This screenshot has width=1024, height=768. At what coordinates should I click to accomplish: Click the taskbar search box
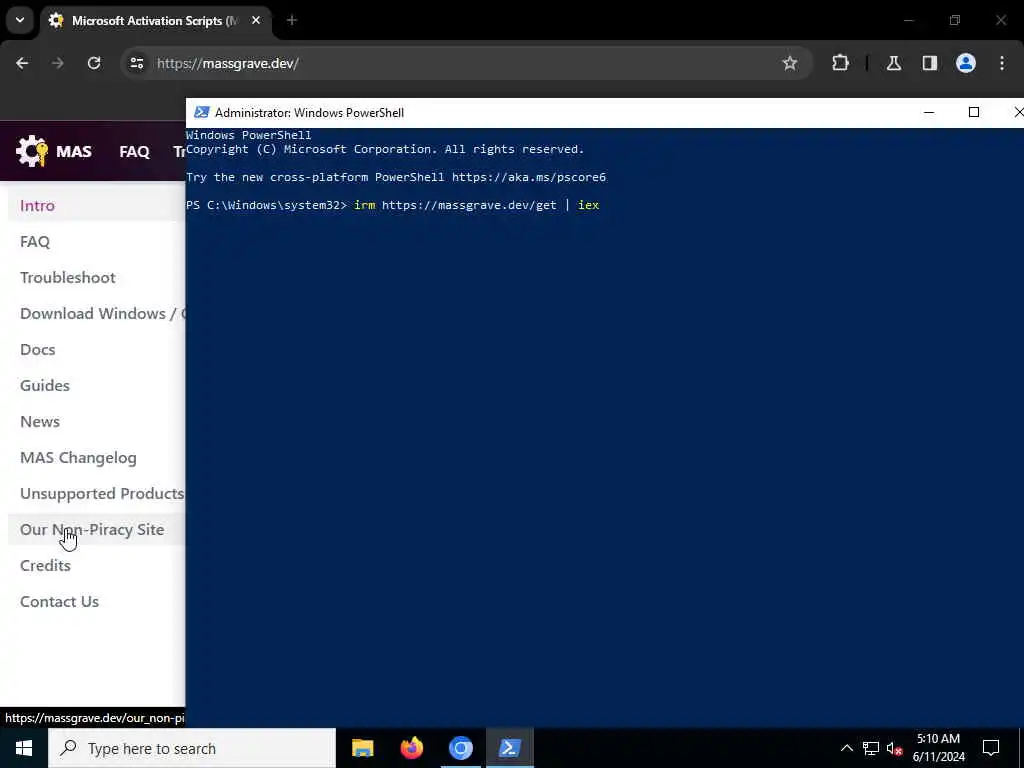(x=192, y=748)
